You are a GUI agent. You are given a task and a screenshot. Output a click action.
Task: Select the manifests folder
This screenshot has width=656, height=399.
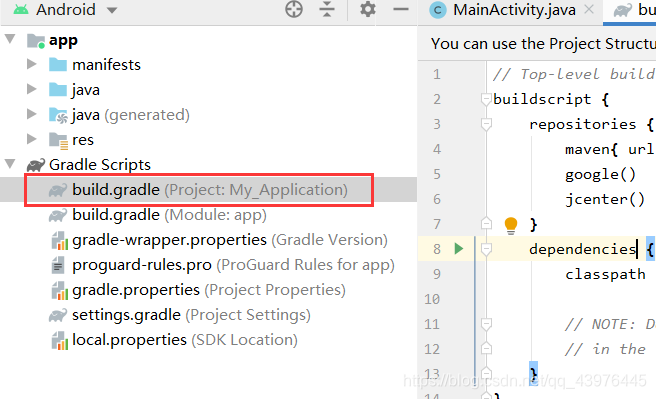point(106,65)
